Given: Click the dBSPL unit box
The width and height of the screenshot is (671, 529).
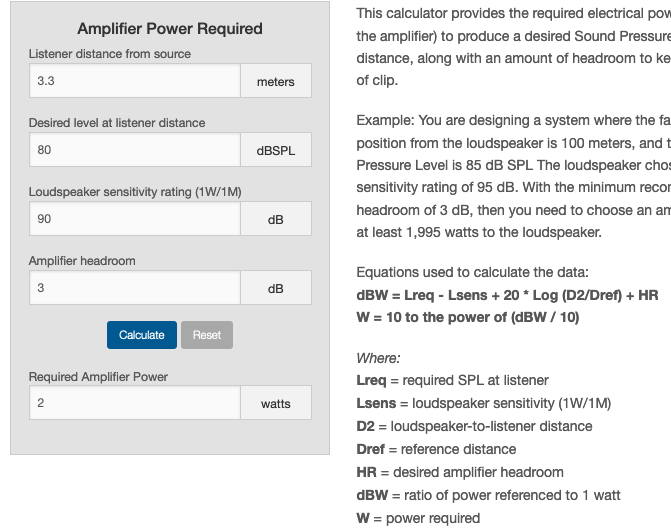Looking at the screenshot, I should (275, 150).
